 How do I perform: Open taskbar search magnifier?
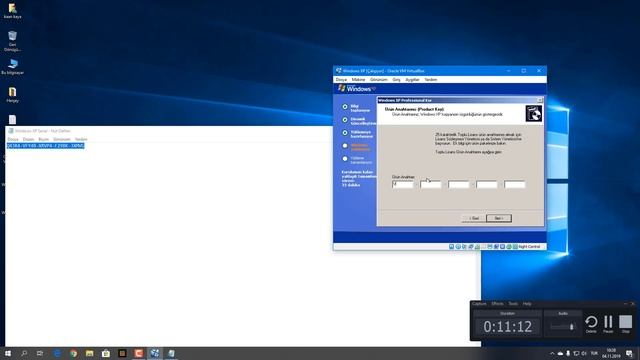(x=24, y=353)
